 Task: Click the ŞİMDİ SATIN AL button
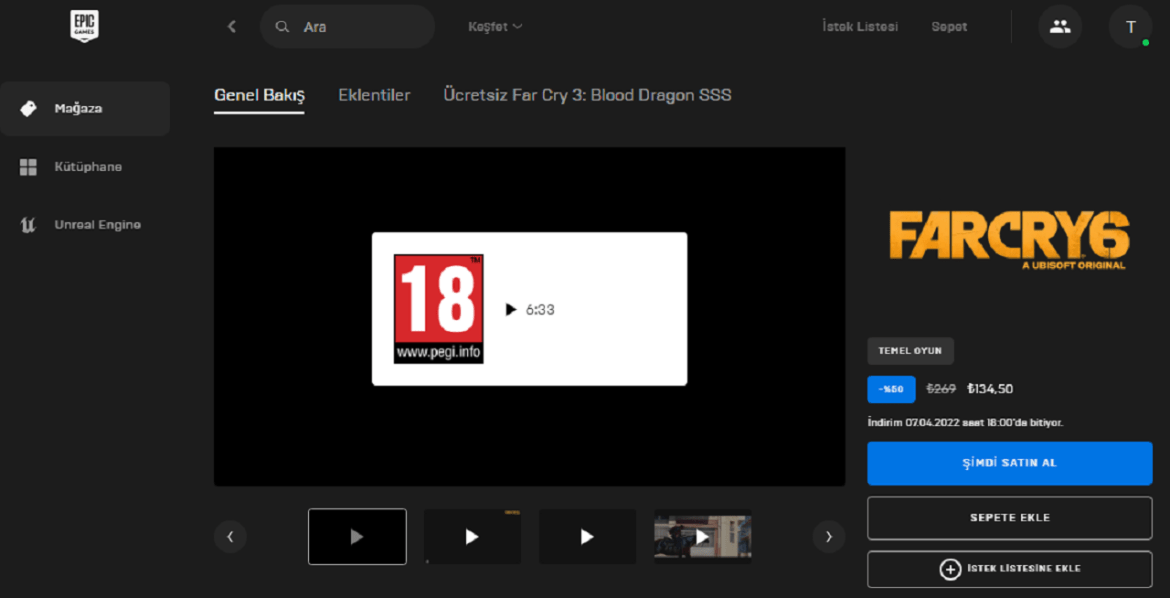[1010, 463]
